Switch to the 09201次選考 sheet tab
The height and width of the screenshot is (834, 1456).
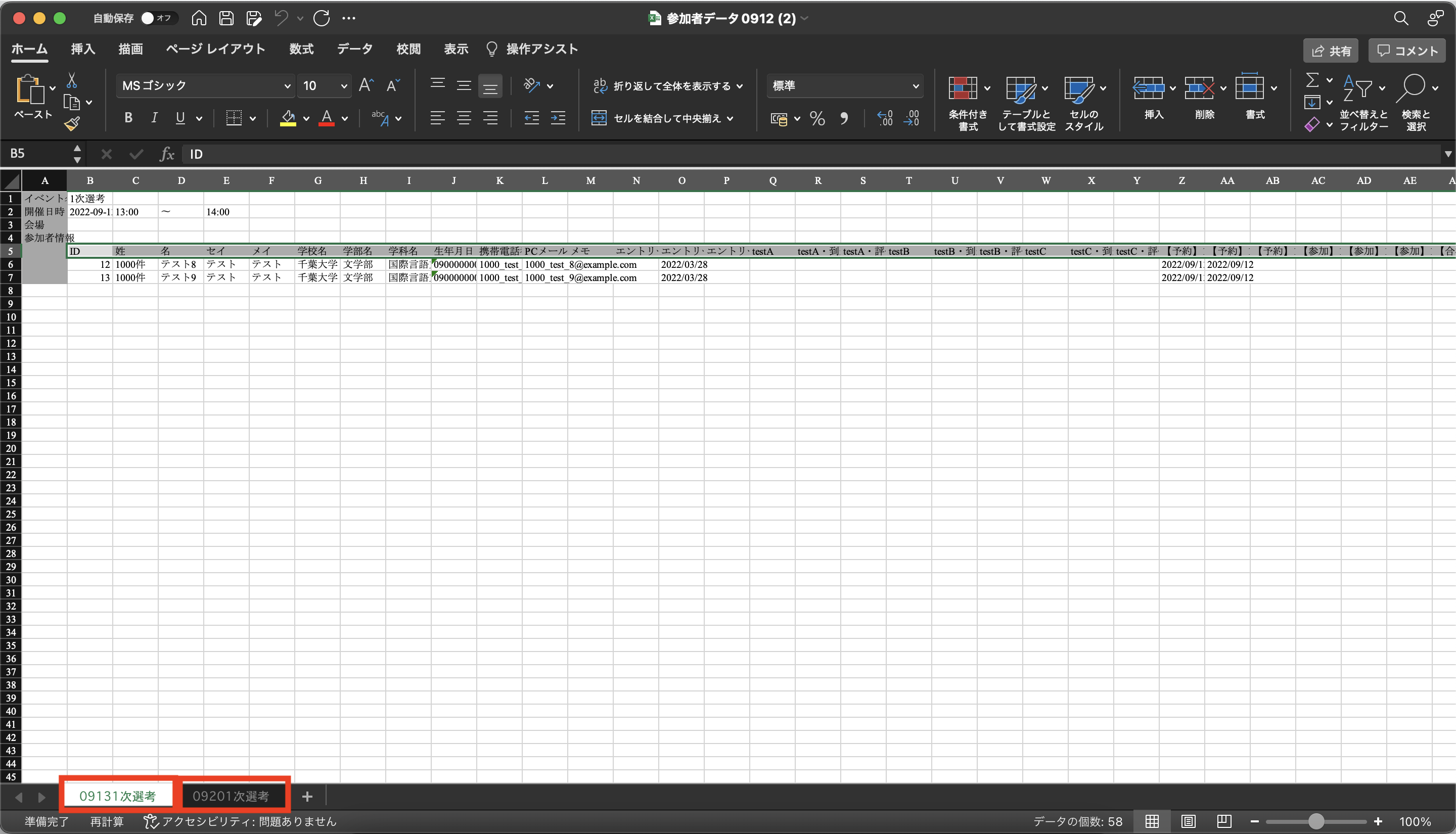[231, 796]
